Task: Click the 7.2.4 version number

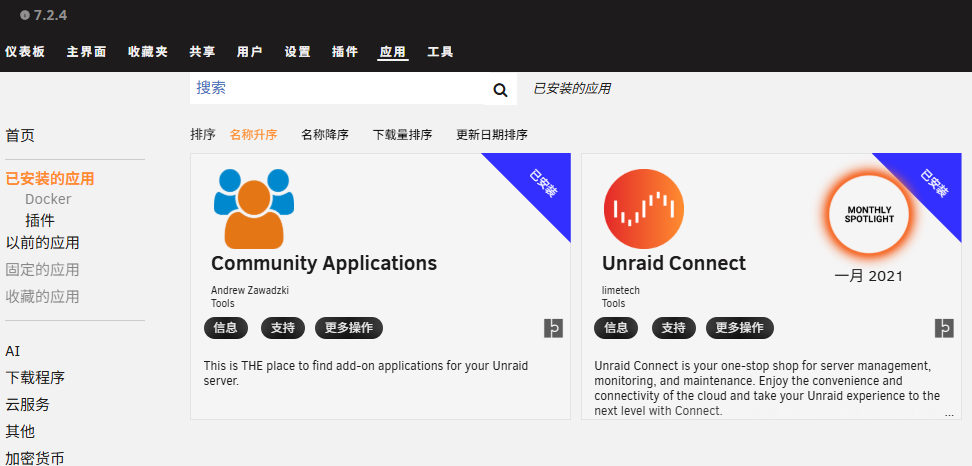Action: 51,15
